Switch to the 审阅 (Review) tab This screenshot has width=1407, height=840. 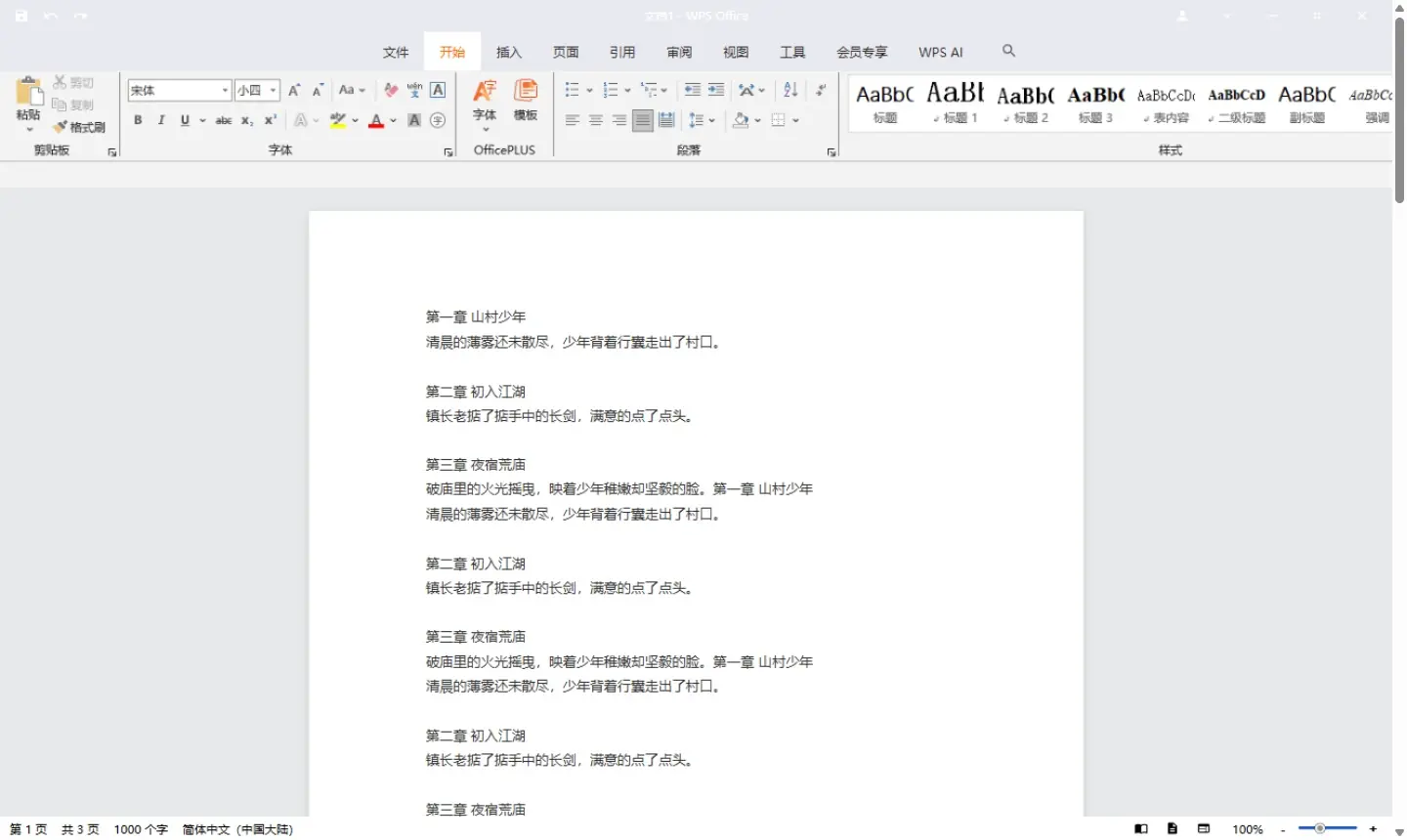tap(679, 52)
